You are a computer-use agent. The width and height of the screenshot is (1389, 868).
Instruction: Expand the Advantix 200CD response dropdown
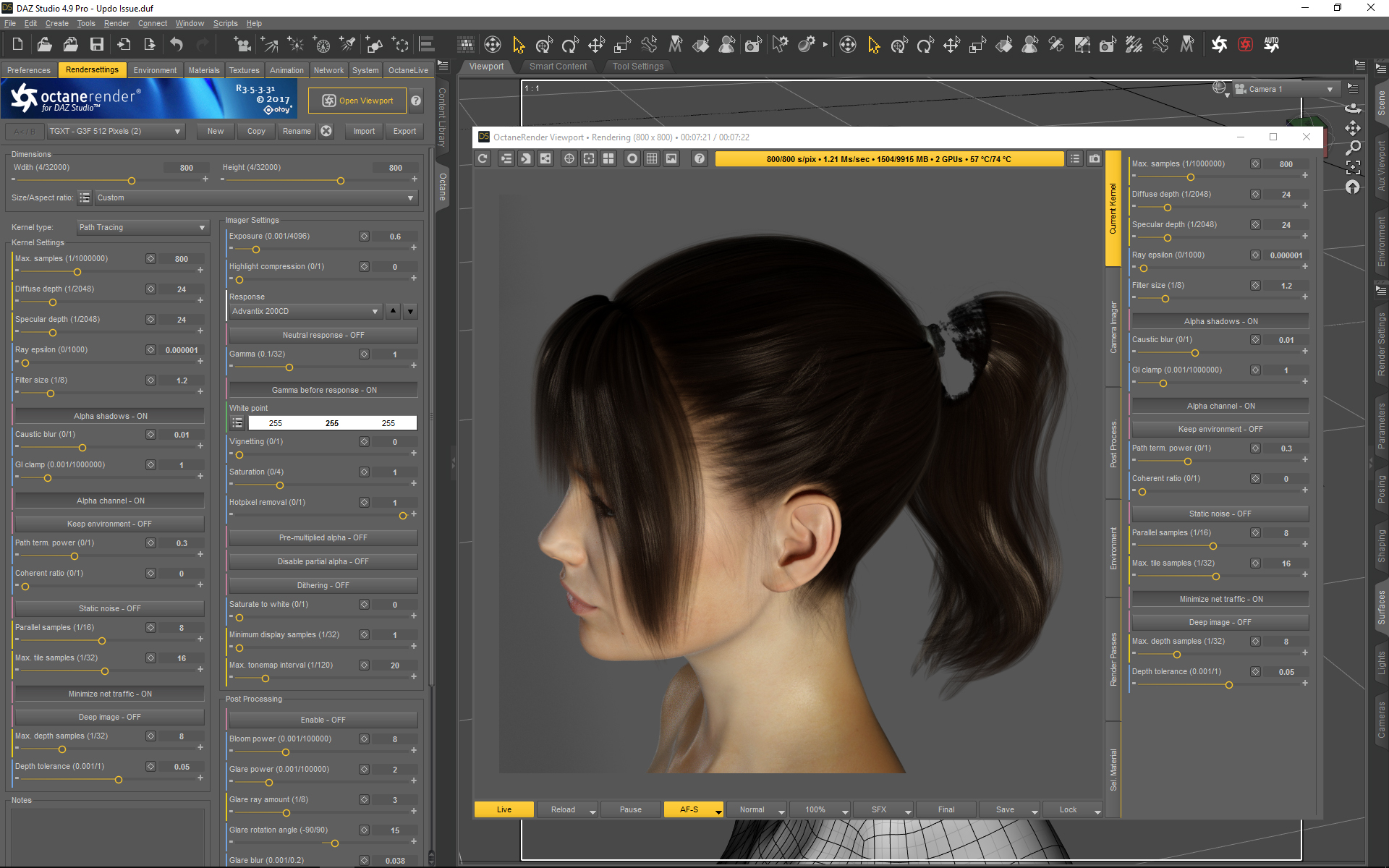click(x=305, y=311)
